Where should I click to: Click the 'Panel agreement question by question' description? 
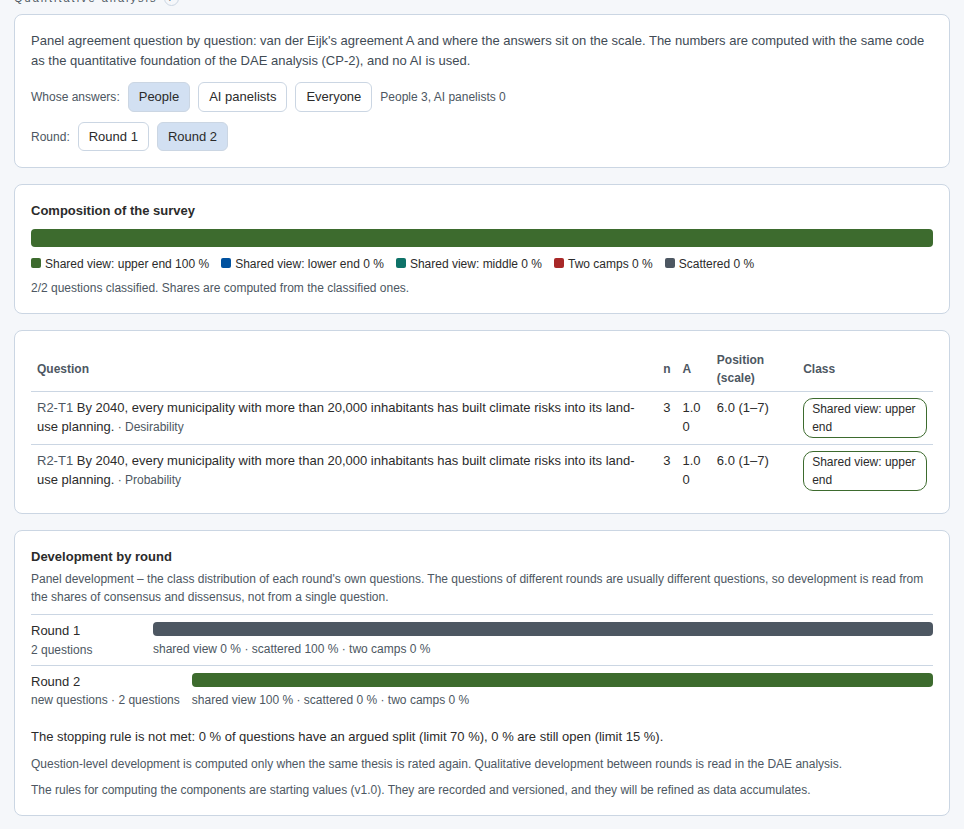coord(478,50)
